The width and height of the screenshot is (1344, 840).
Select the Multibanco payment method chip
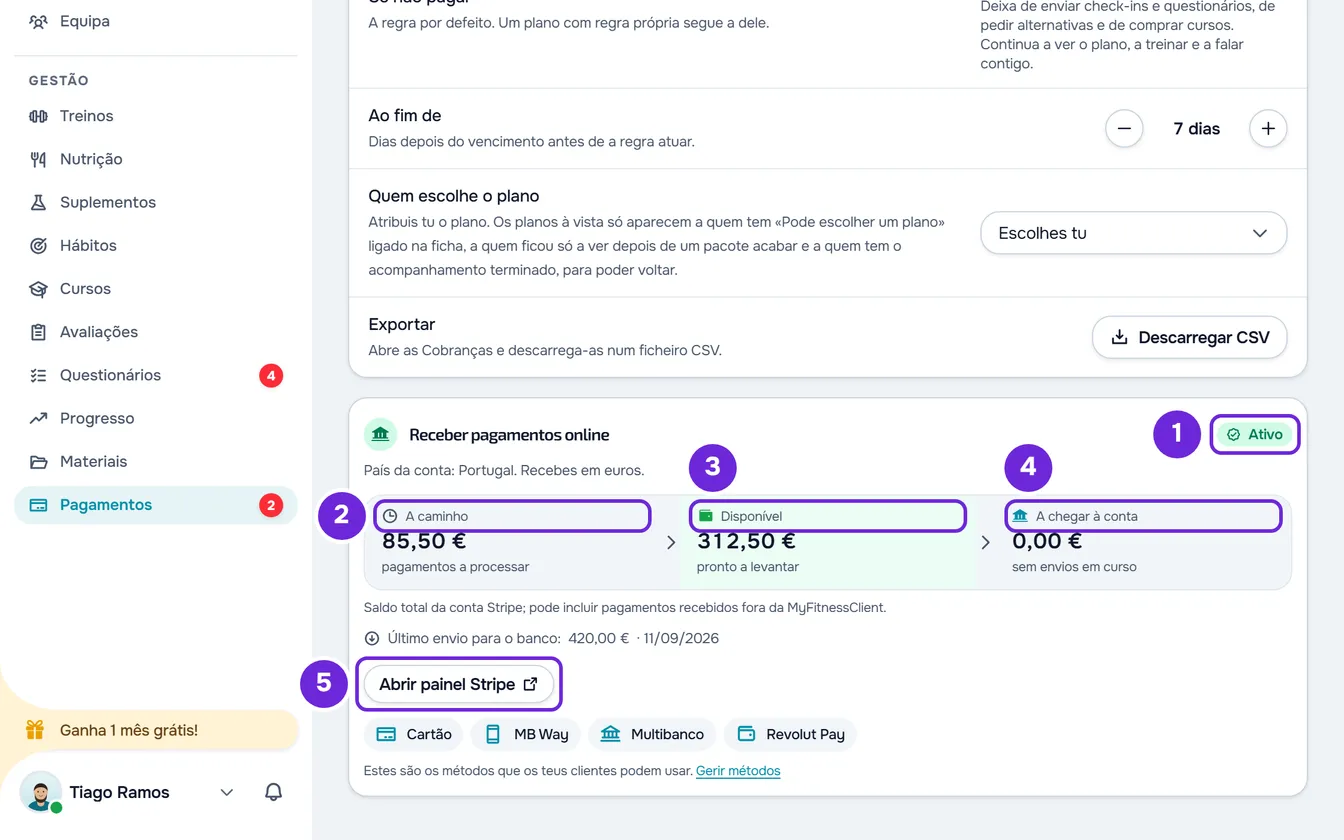tap(652, 734)
